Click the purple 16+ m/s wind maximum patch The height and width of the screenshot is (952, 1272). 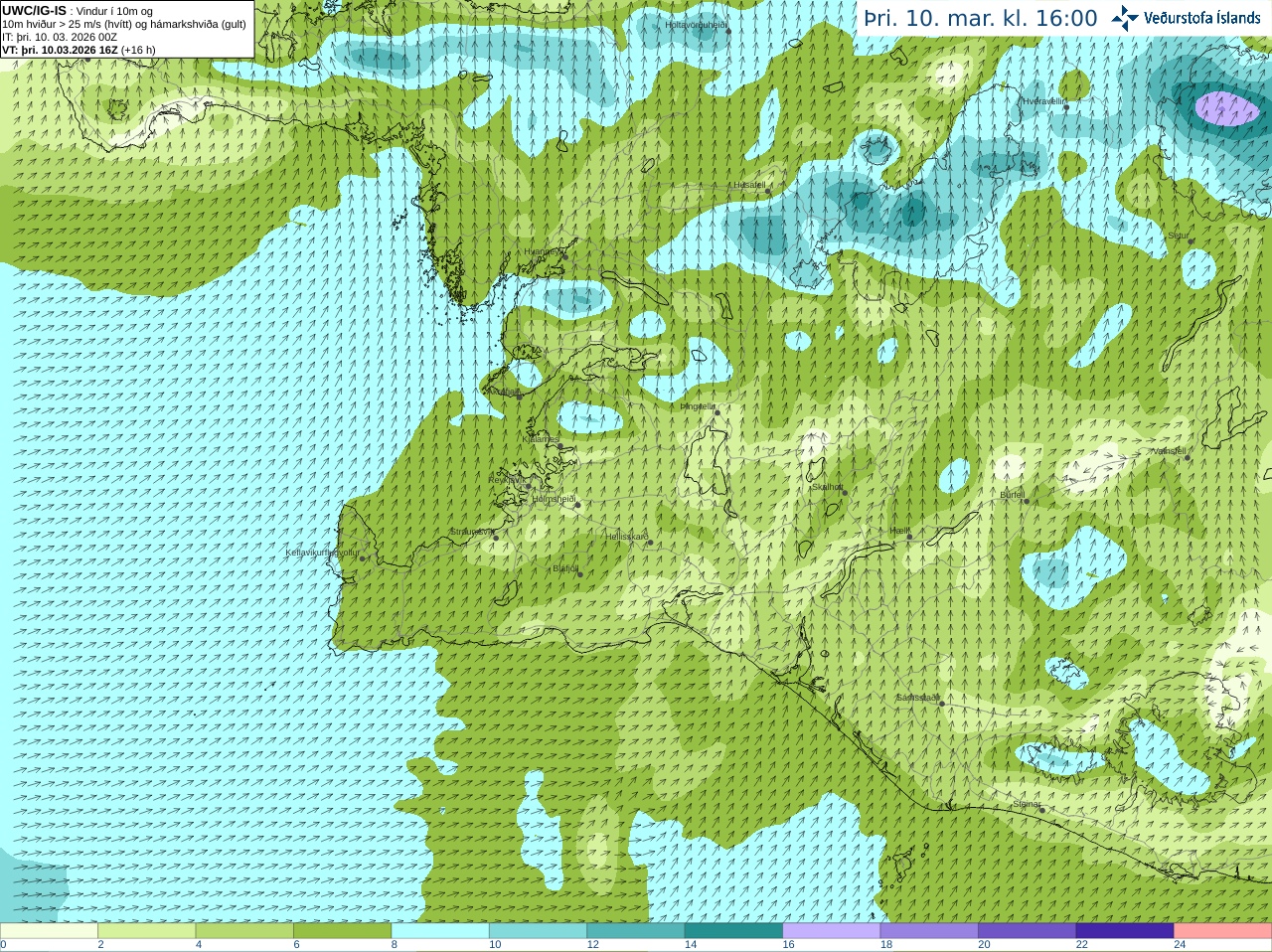(1226, 107)
